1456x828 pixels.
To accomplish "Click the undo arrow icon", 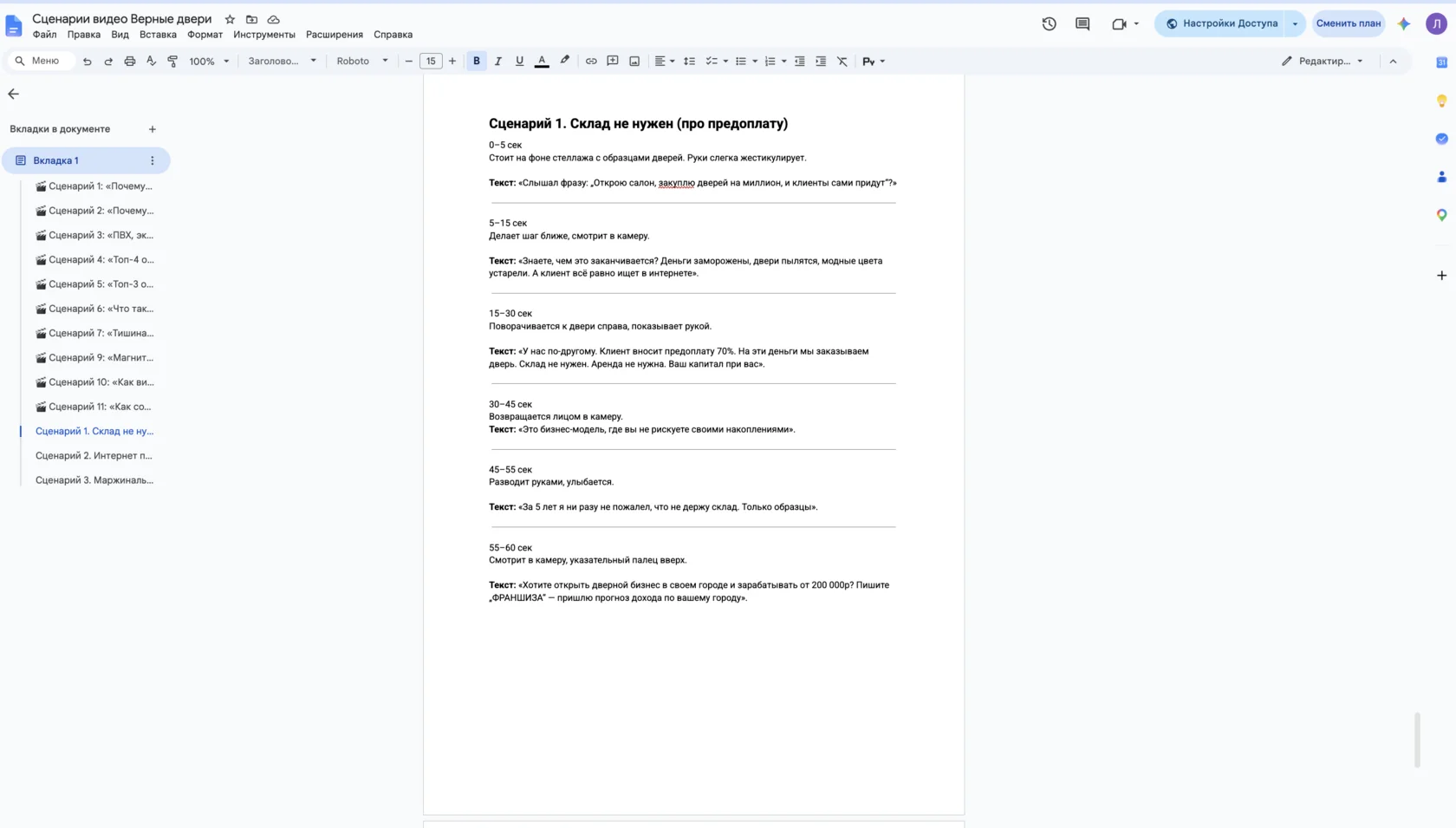I will point(87,61).
